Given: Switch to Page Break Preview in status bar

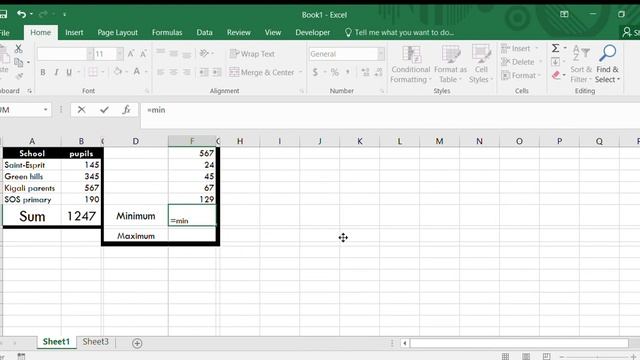Looking at the screenshot, I should (x=547, y=356).
